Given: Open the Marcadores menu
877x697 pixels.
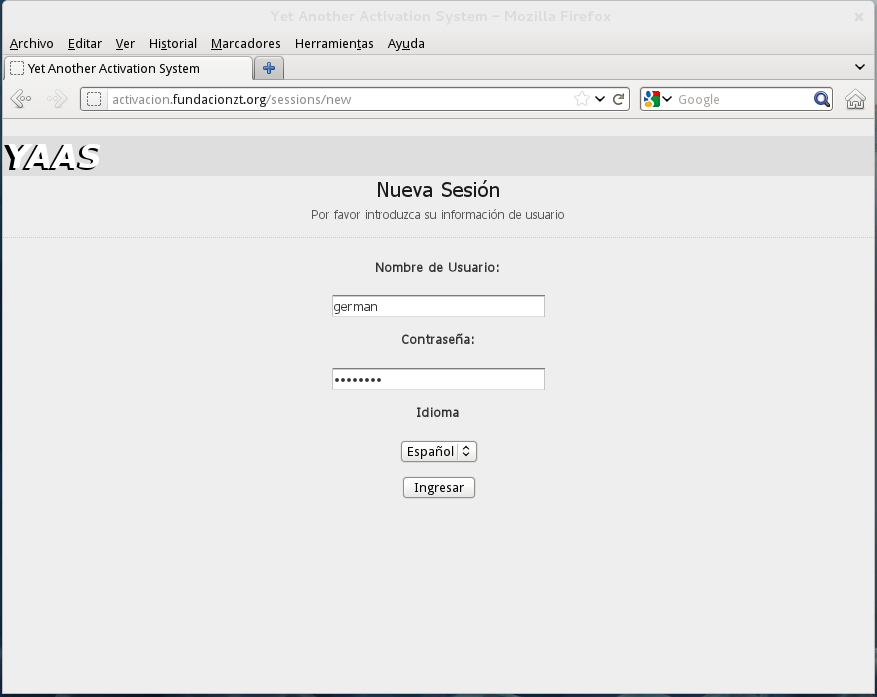Looking at the screenshot, I should 245,43.
